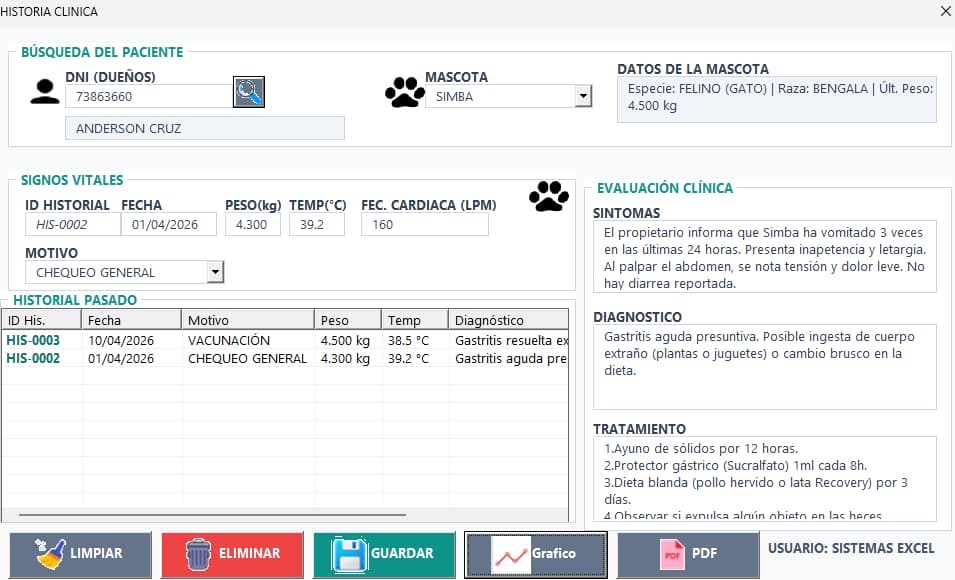Click the ELIMINAR button label
The height and width of the screenshot is (580, 955).
pos(250,553)
